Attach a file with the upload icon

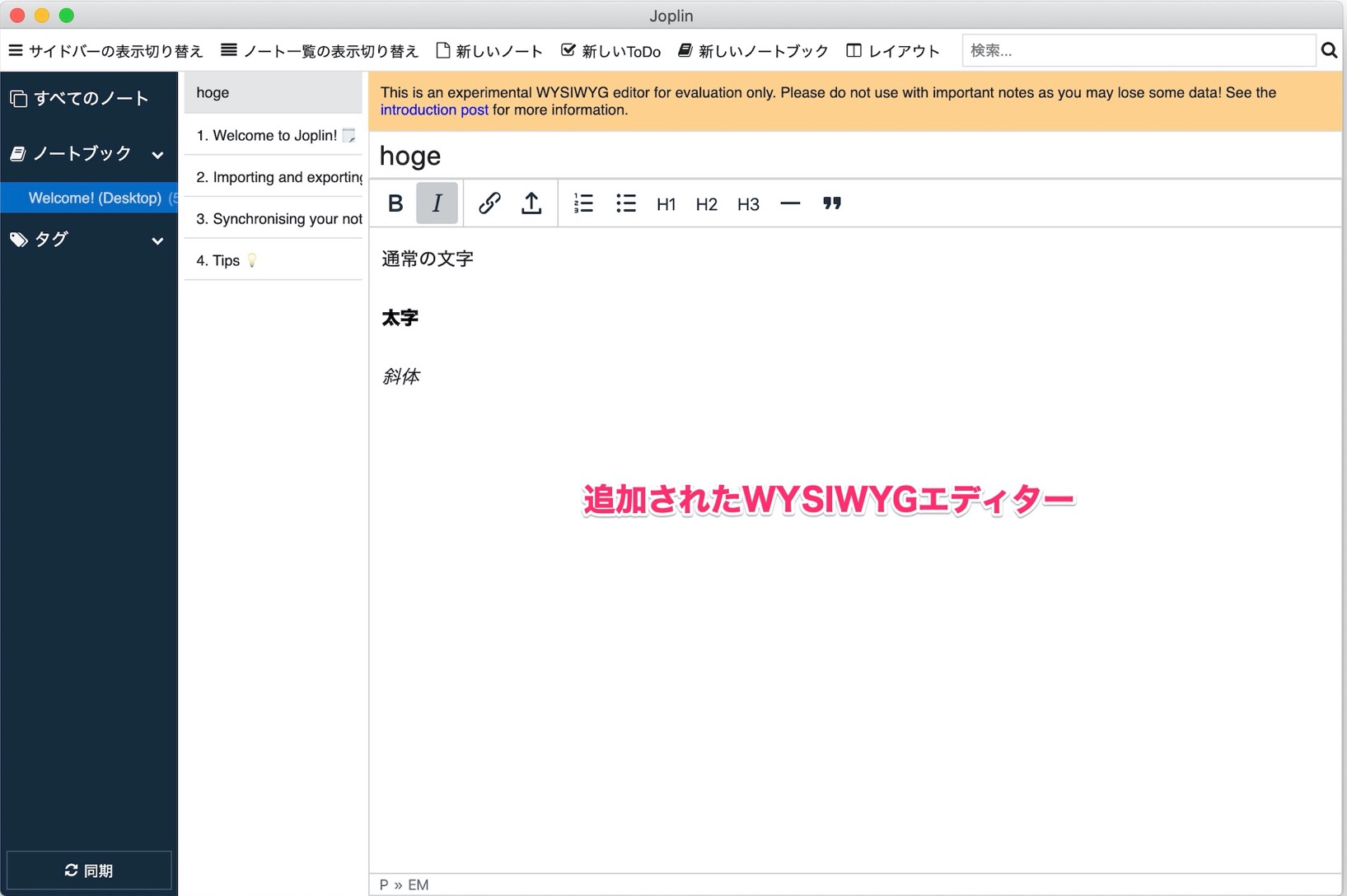tap(531, 203)
